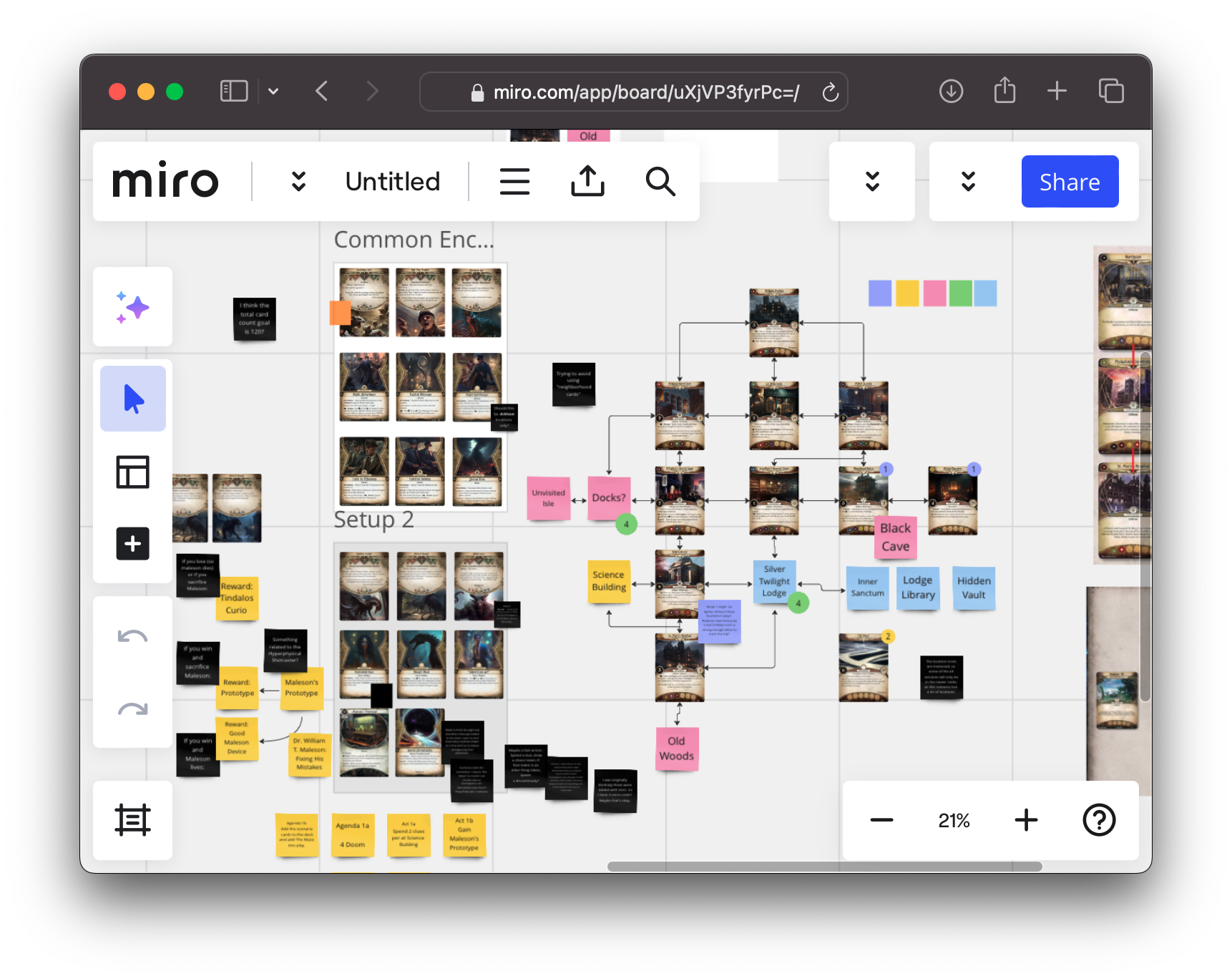Click the horizontal board scrollbar
Viewport: 1232px width, 979px height.
click(x=824, y=867)
